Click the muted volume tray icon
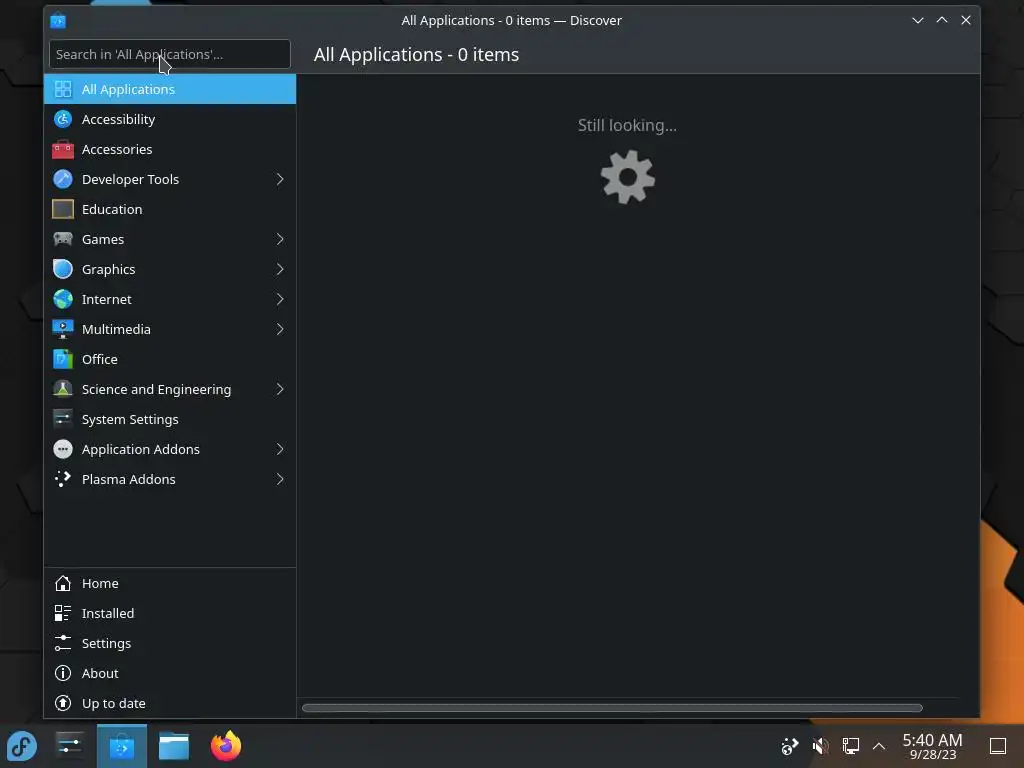 pos(820,746)
